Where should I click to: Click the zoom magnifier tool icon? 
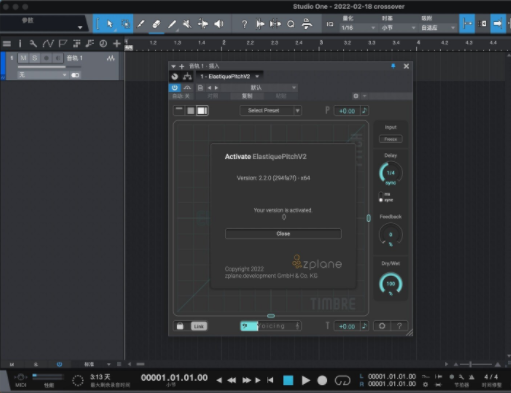(291, 24)
